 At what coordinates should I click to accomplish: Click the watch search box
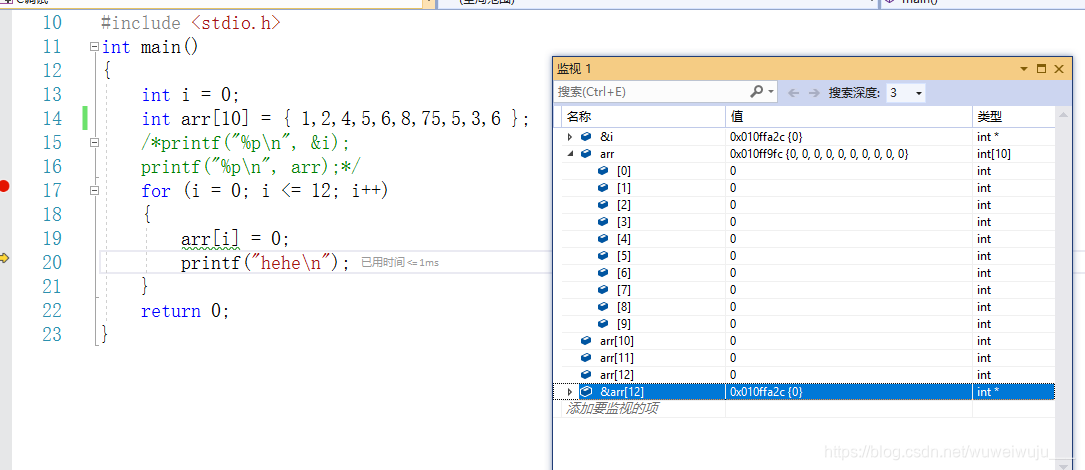click(x=652, y=91)
